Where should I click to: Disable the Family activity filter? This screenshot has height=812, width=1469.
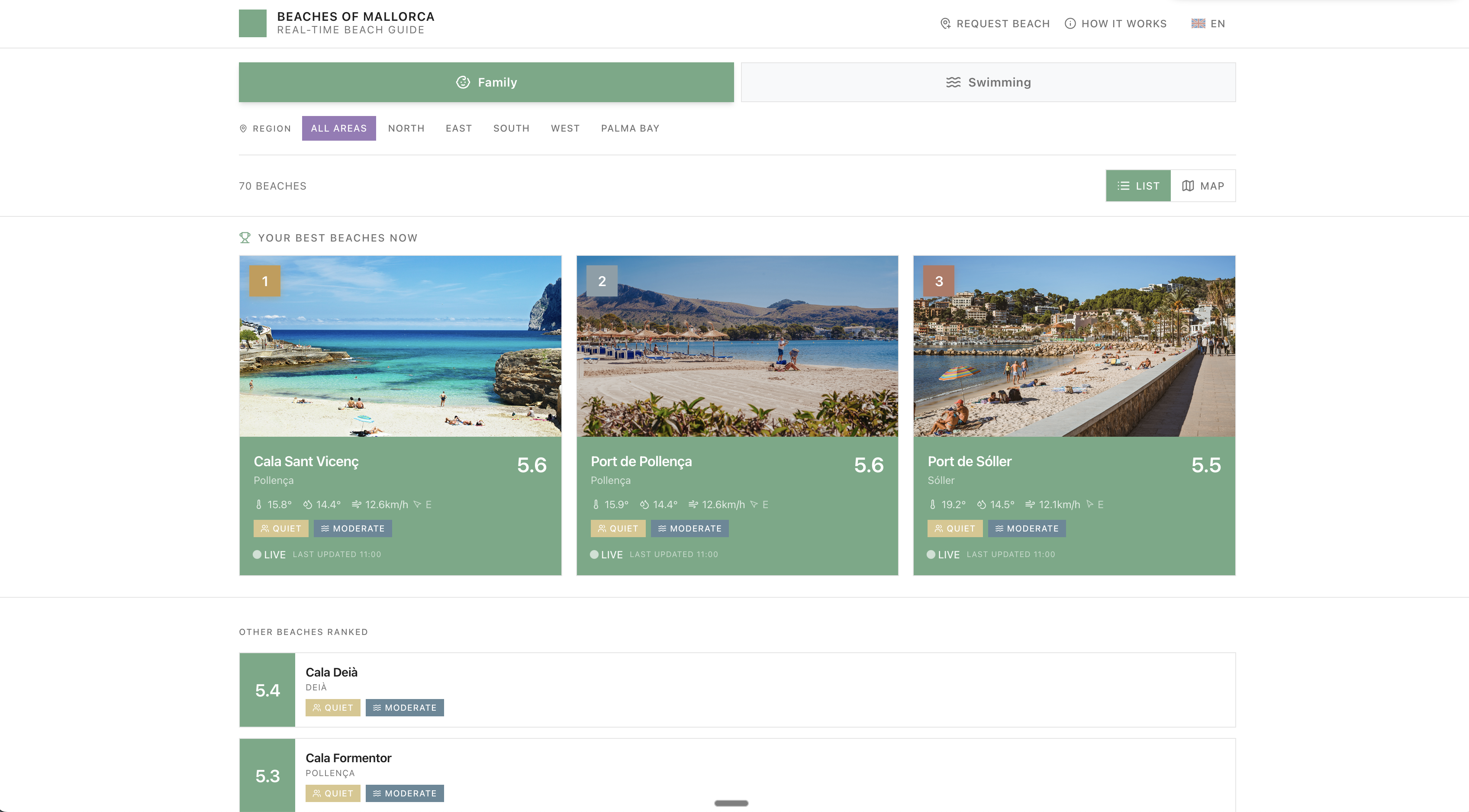(x=486, y=81)
